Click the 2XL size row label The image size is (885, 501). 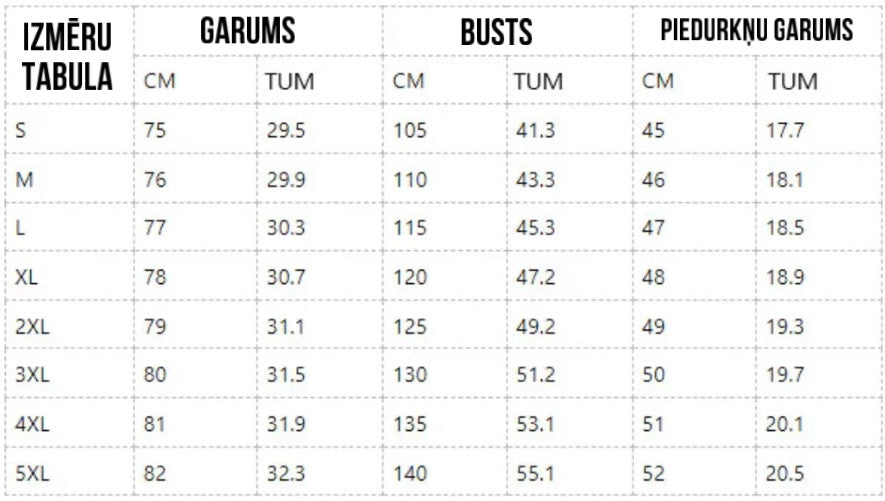click(32, 326)
